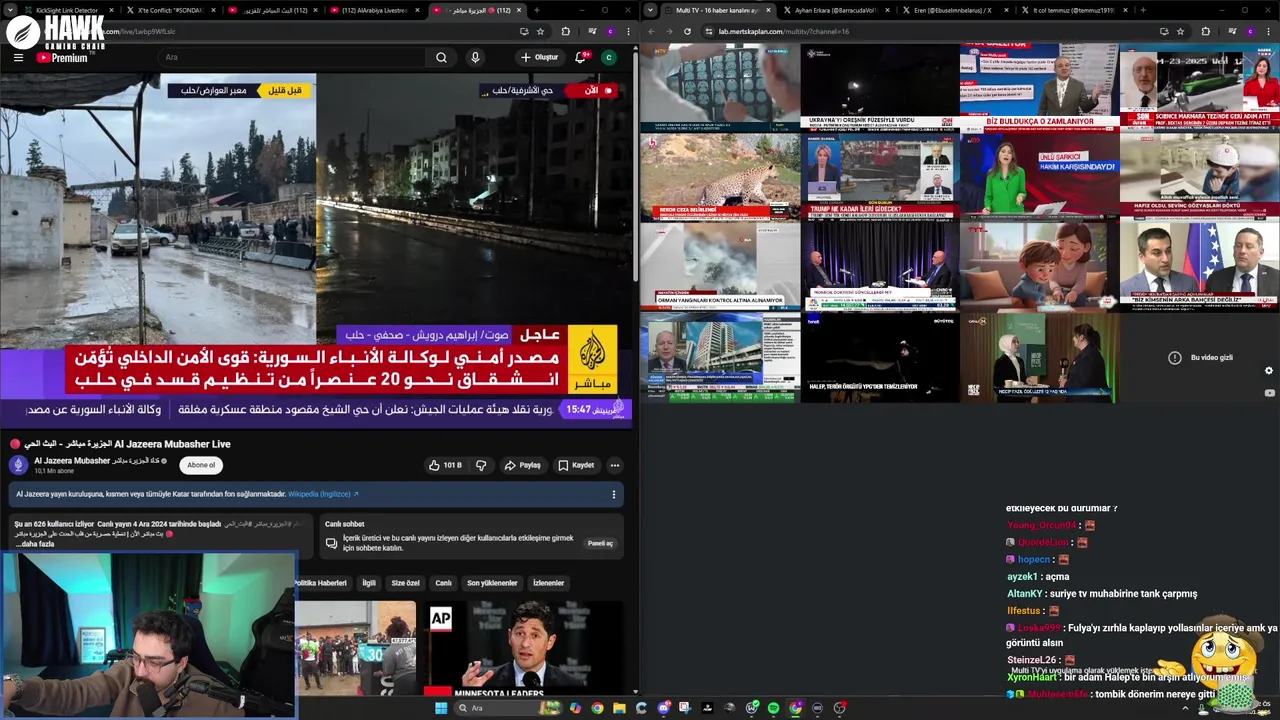This screenshot has height=720, width=1280.
Task: Switch to X'te Conflict tab
Action: pos(170,10)
